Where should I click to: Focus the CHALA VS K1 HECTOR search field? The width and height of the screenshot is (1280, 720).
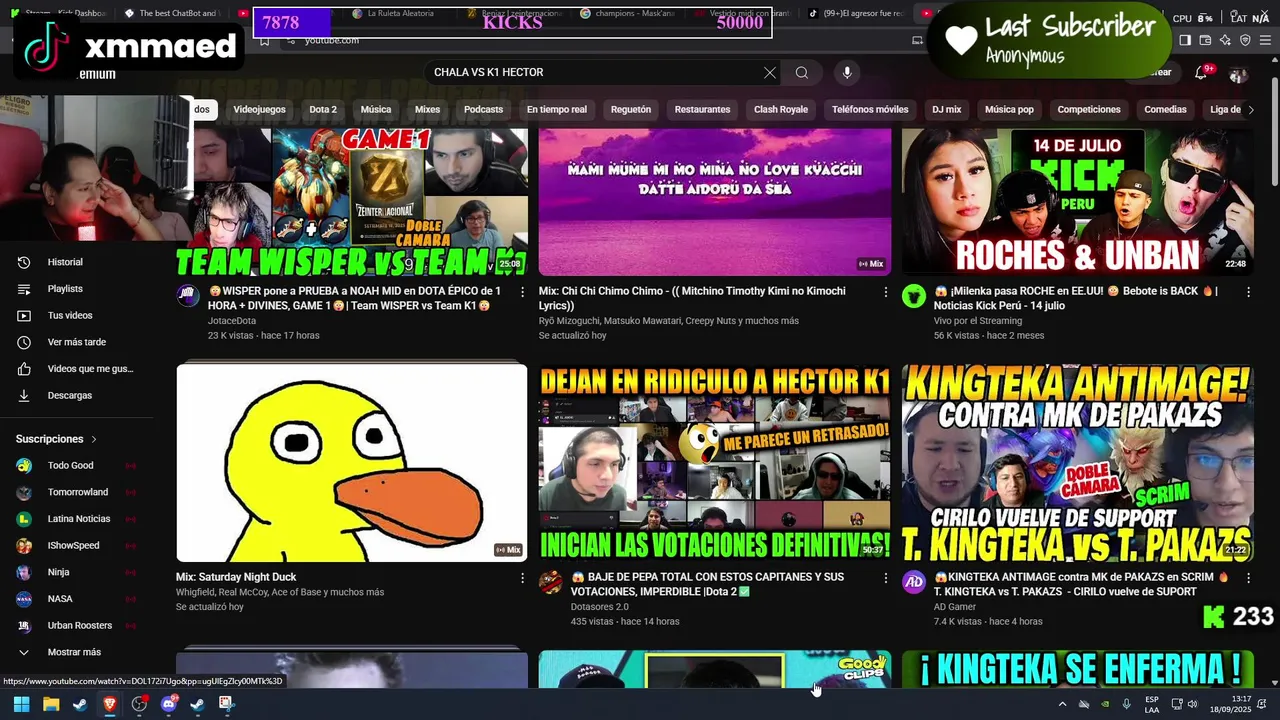tap(595, 73)
